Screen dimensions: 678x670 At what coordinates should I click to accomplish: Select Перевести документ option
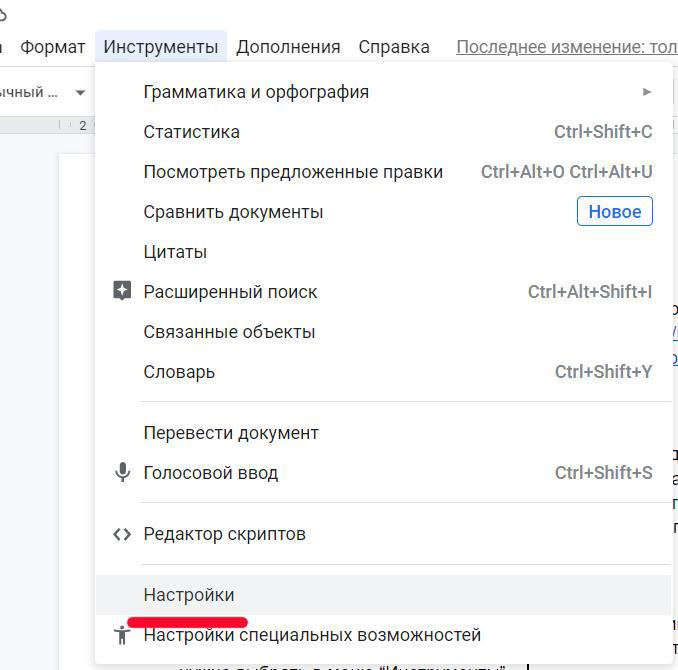click(231, 433)
